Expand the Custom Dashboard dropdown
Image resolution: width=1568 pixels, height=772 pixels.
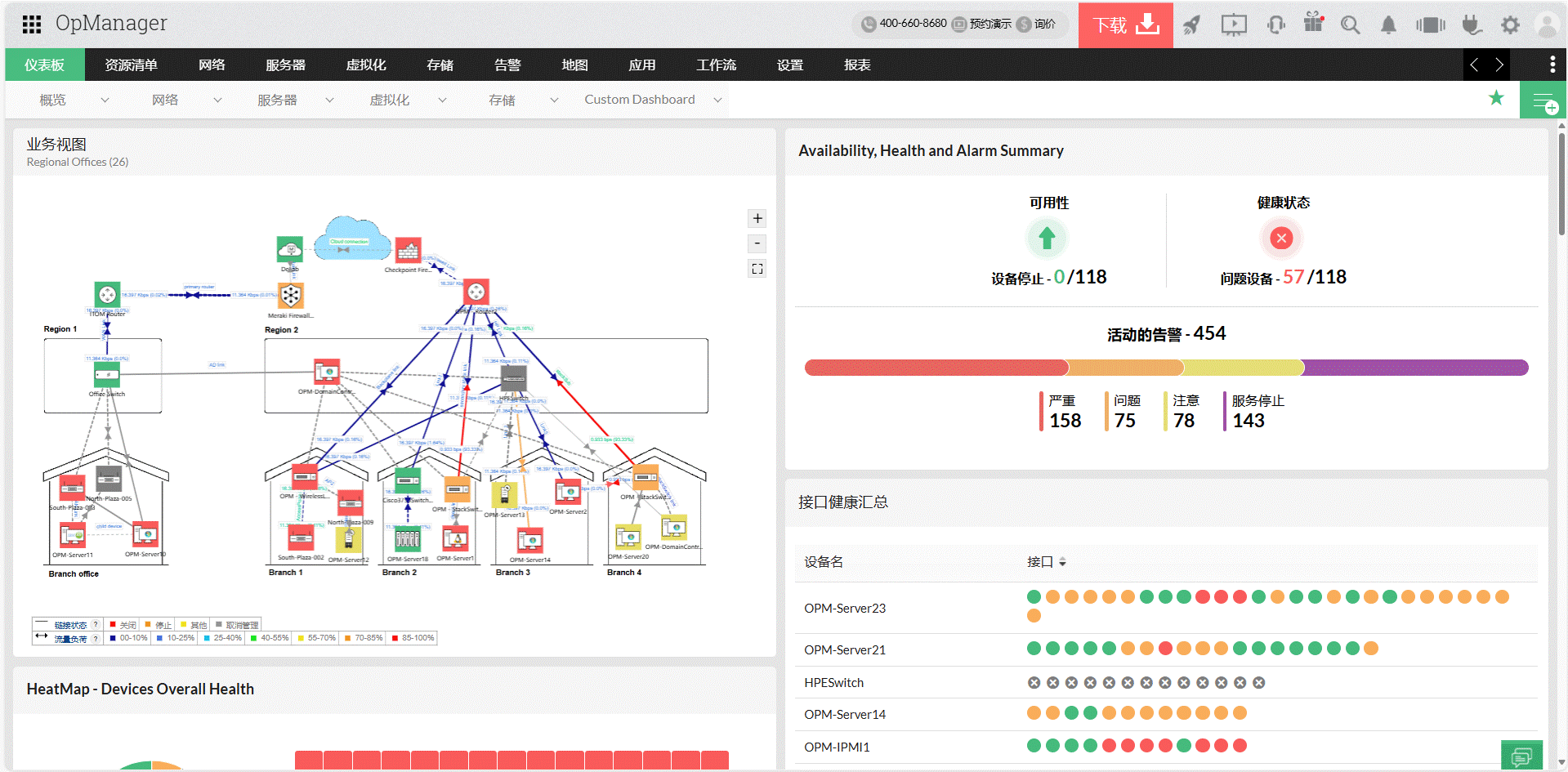point(718,100)
